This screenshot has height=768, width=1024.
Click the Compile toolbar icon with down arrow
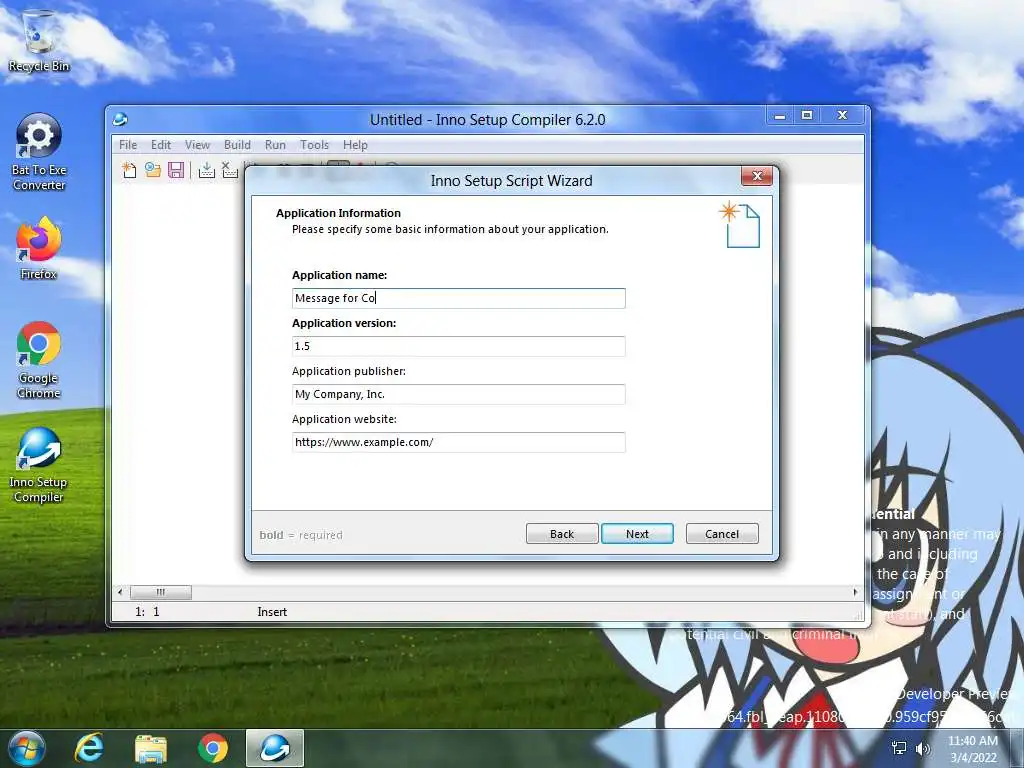point(206,170)
